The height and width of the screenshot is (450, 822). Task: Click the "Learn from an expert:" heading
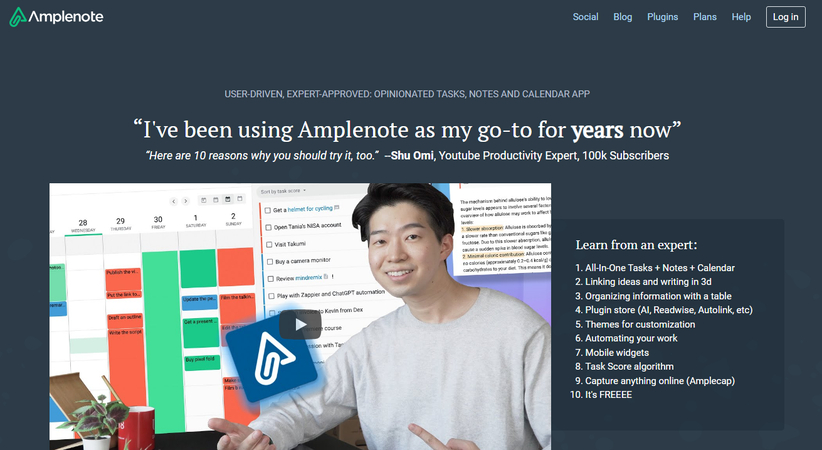[x=636, y=245]
